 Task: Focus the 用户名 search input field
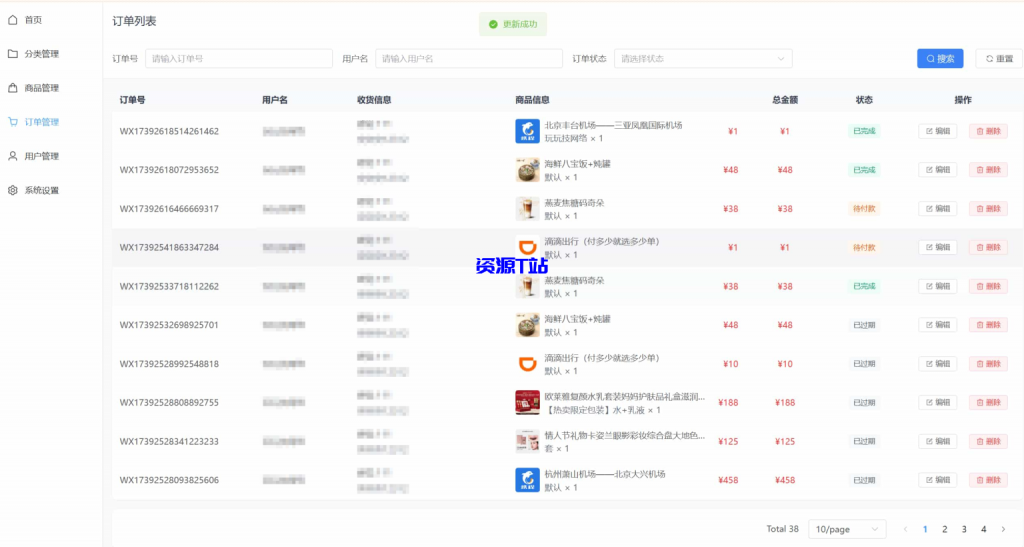pos(468,59)
